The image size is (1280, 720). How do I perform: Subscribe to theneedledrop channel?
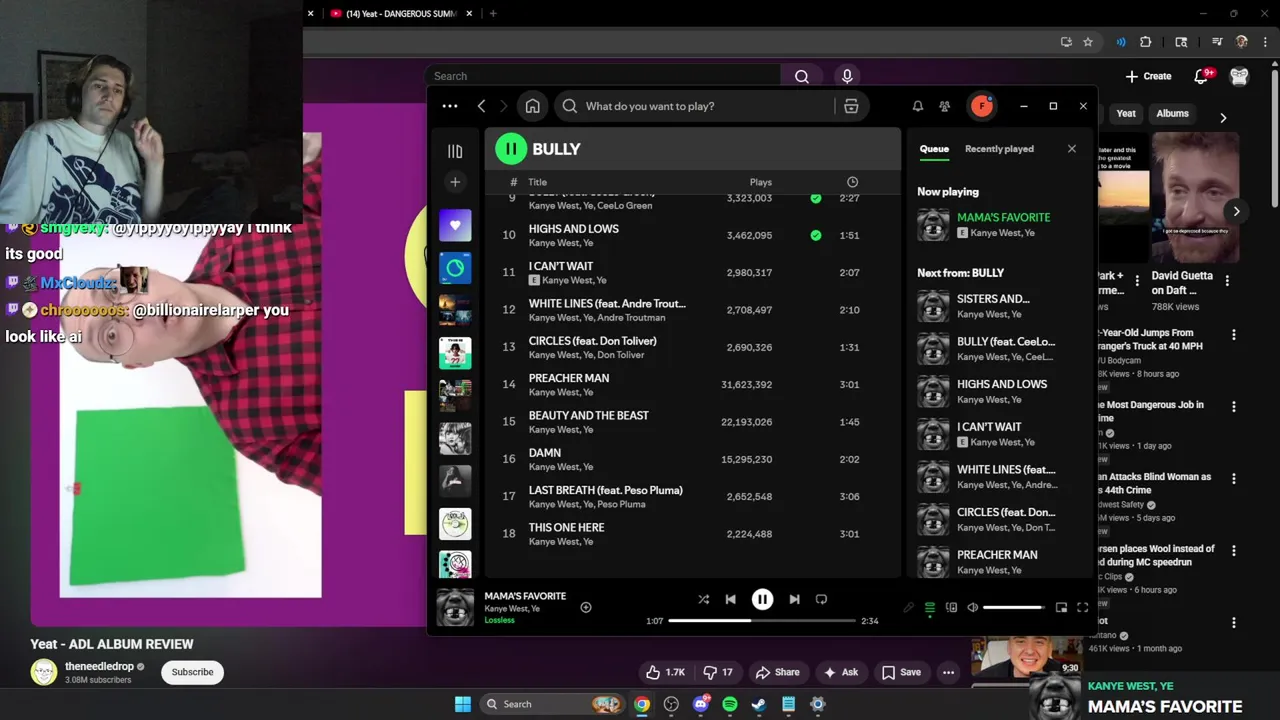tap(192, 672)
